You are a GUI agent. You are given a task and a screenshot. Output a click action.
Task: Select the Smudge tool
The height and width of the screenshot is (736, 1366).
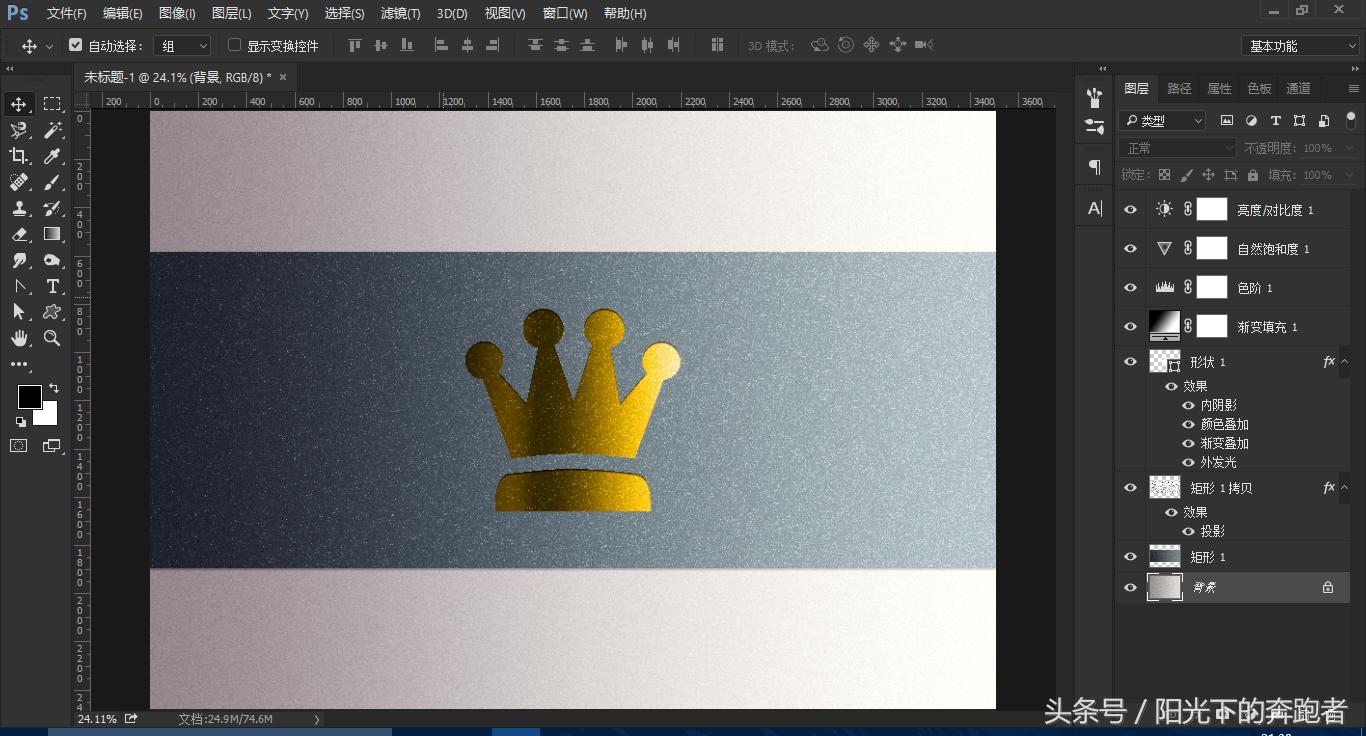pyautogui.click(x=19, y=260)
